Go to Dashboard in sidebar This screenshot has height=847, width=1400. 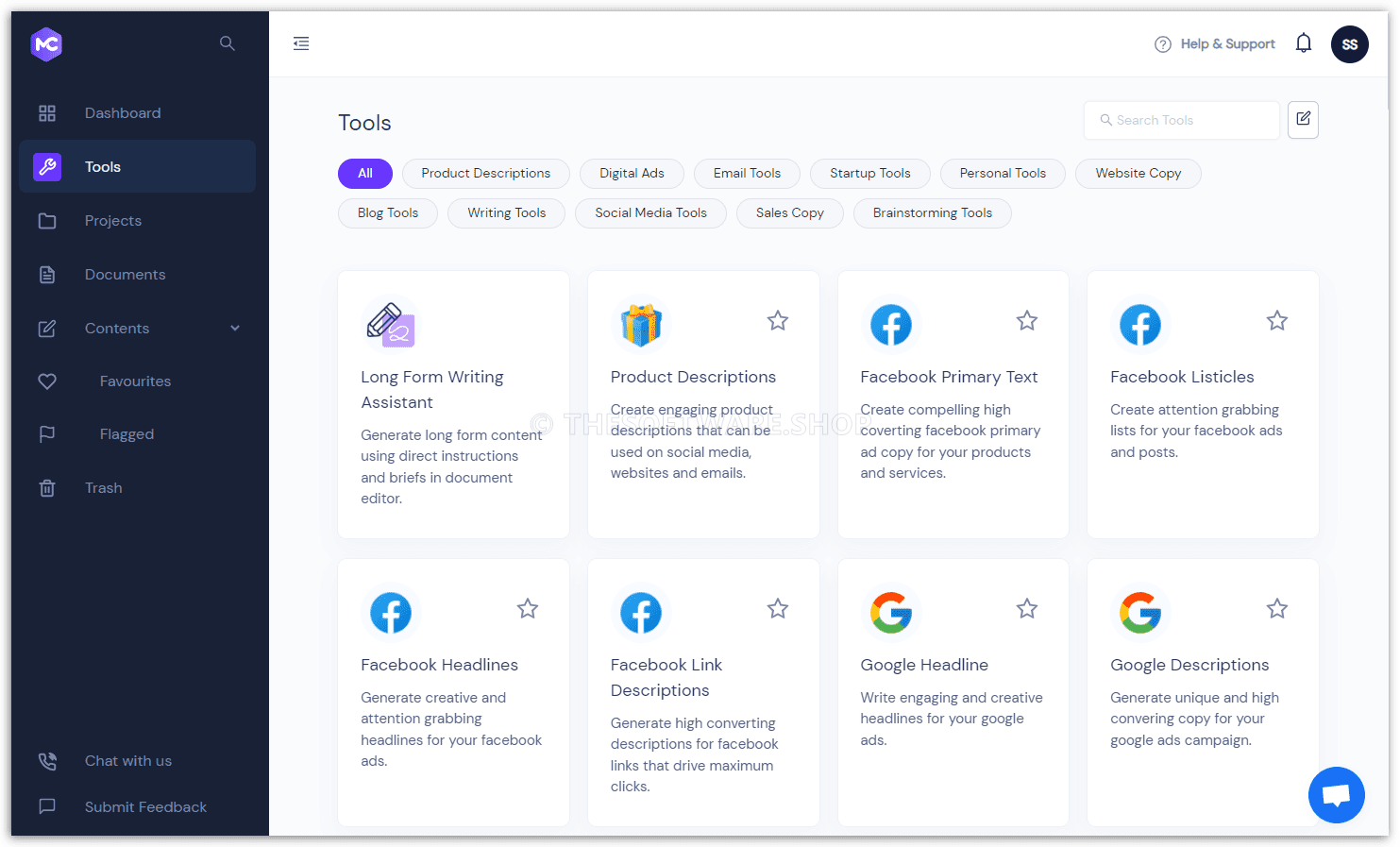pos(123,113)
